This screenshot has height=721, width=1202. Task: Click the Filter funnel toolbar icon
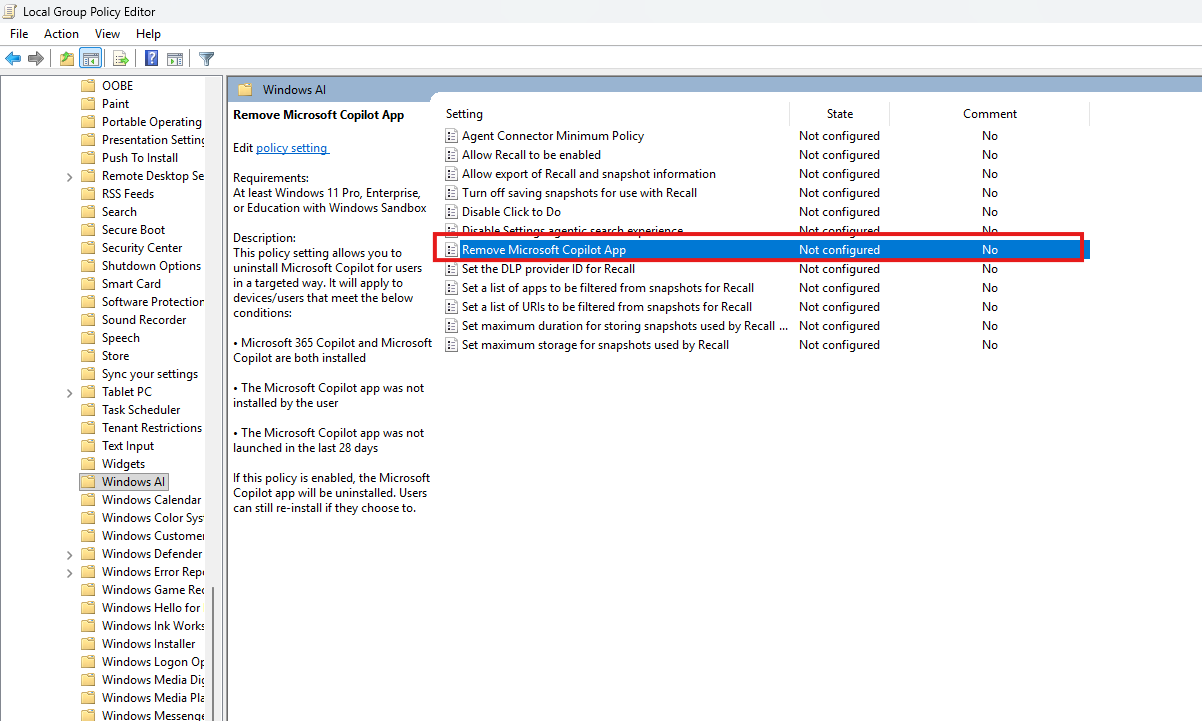coord(206,59)
